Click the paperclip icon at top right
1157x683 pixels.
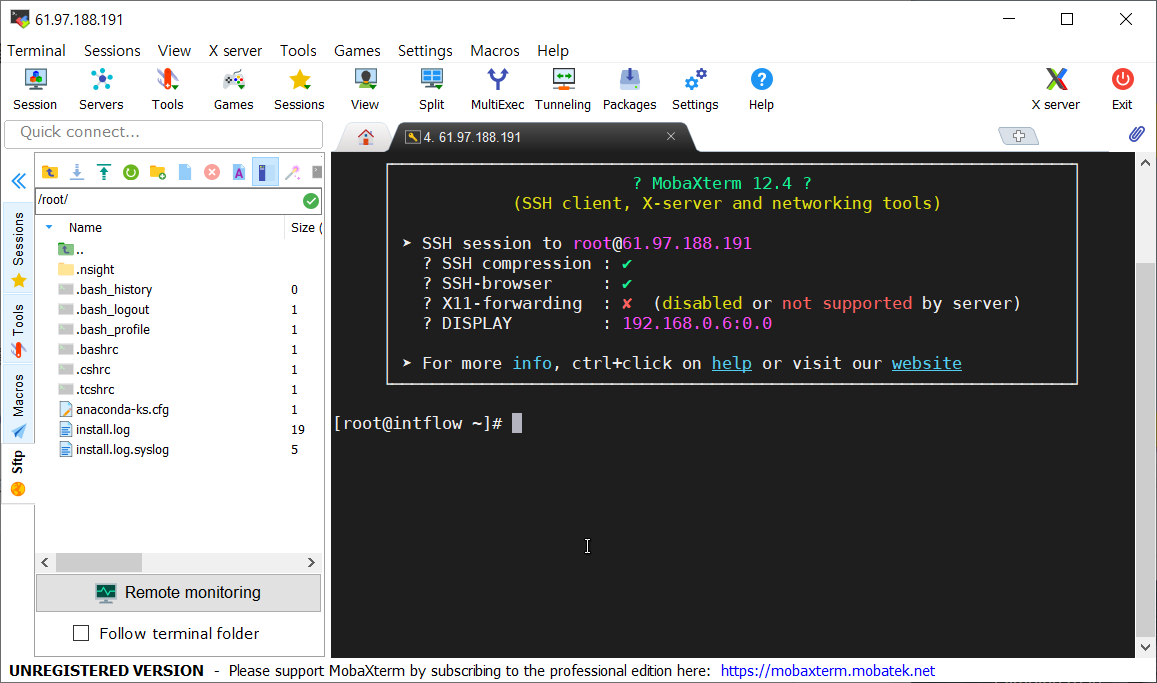1136,134
